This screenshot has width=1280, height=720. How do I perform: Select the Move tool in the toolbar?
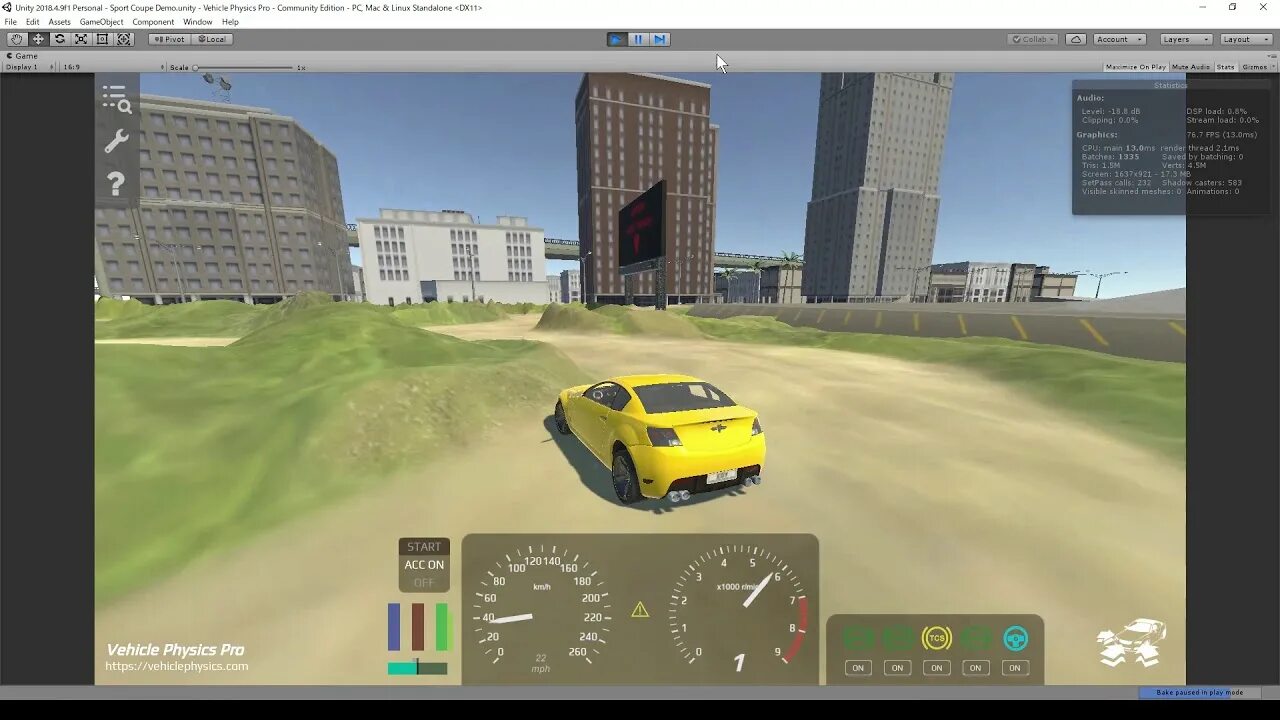coord(38,39)
